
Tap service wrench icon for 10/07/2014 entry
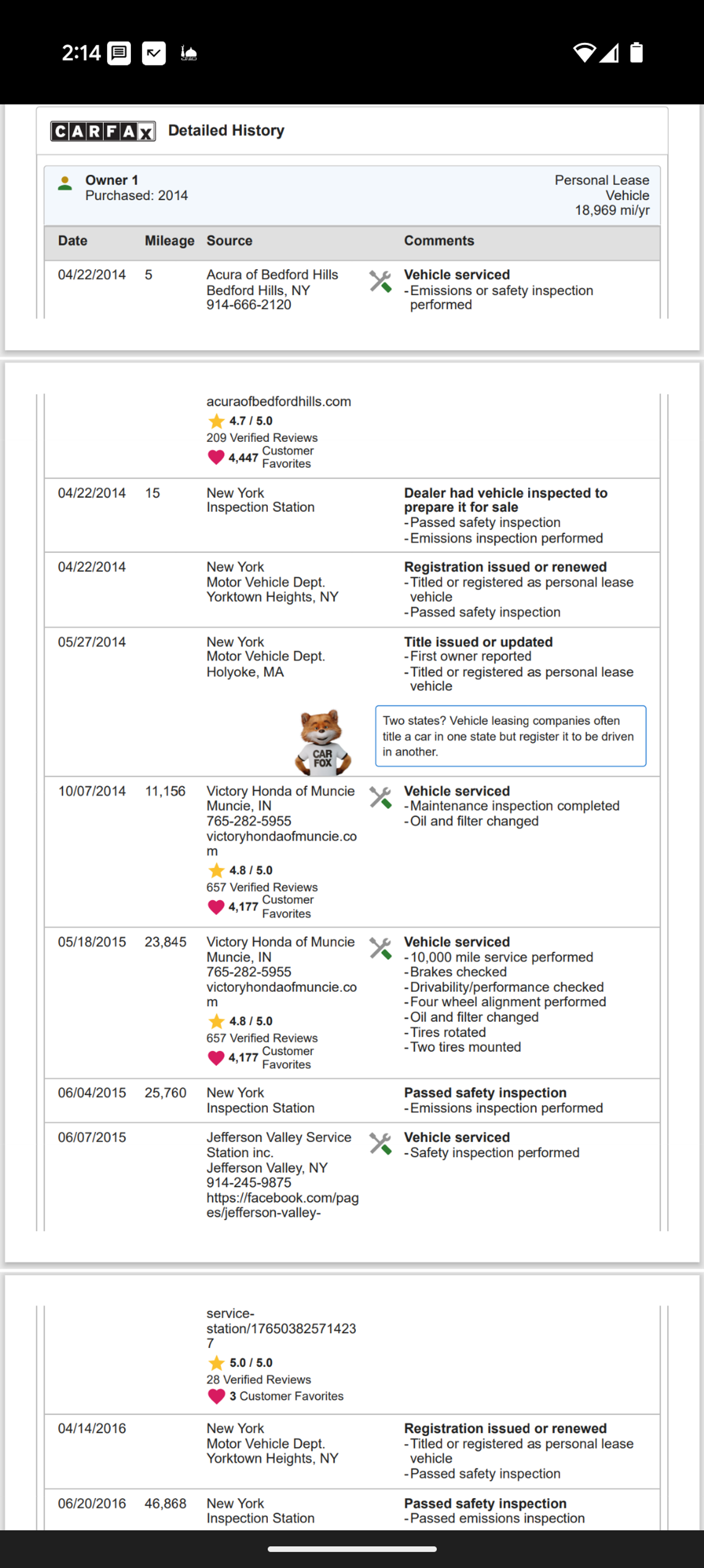[x=380, y=797]
